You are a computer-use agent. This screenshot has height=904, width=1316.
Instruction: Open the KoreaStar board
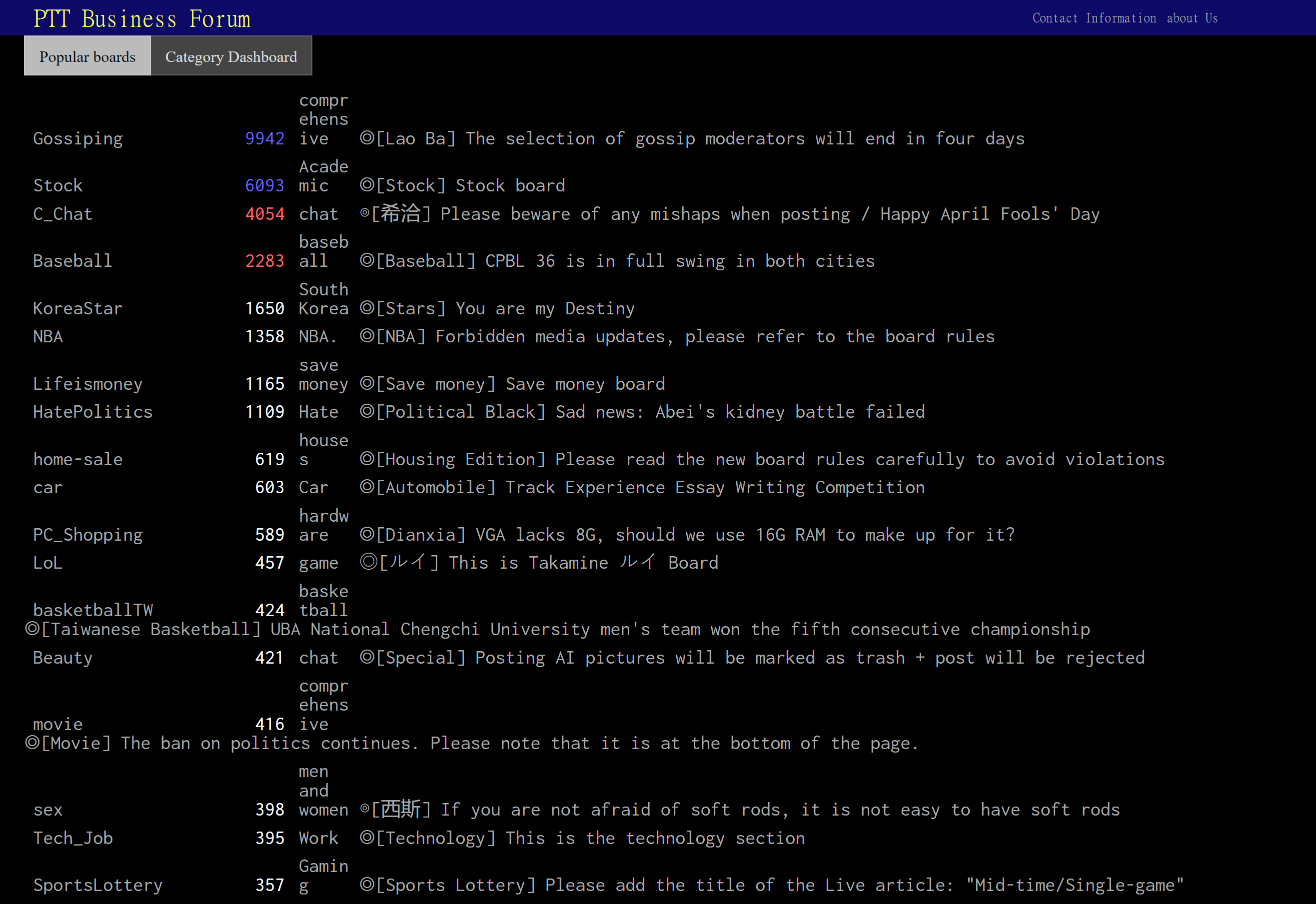(x=77, y=309)
